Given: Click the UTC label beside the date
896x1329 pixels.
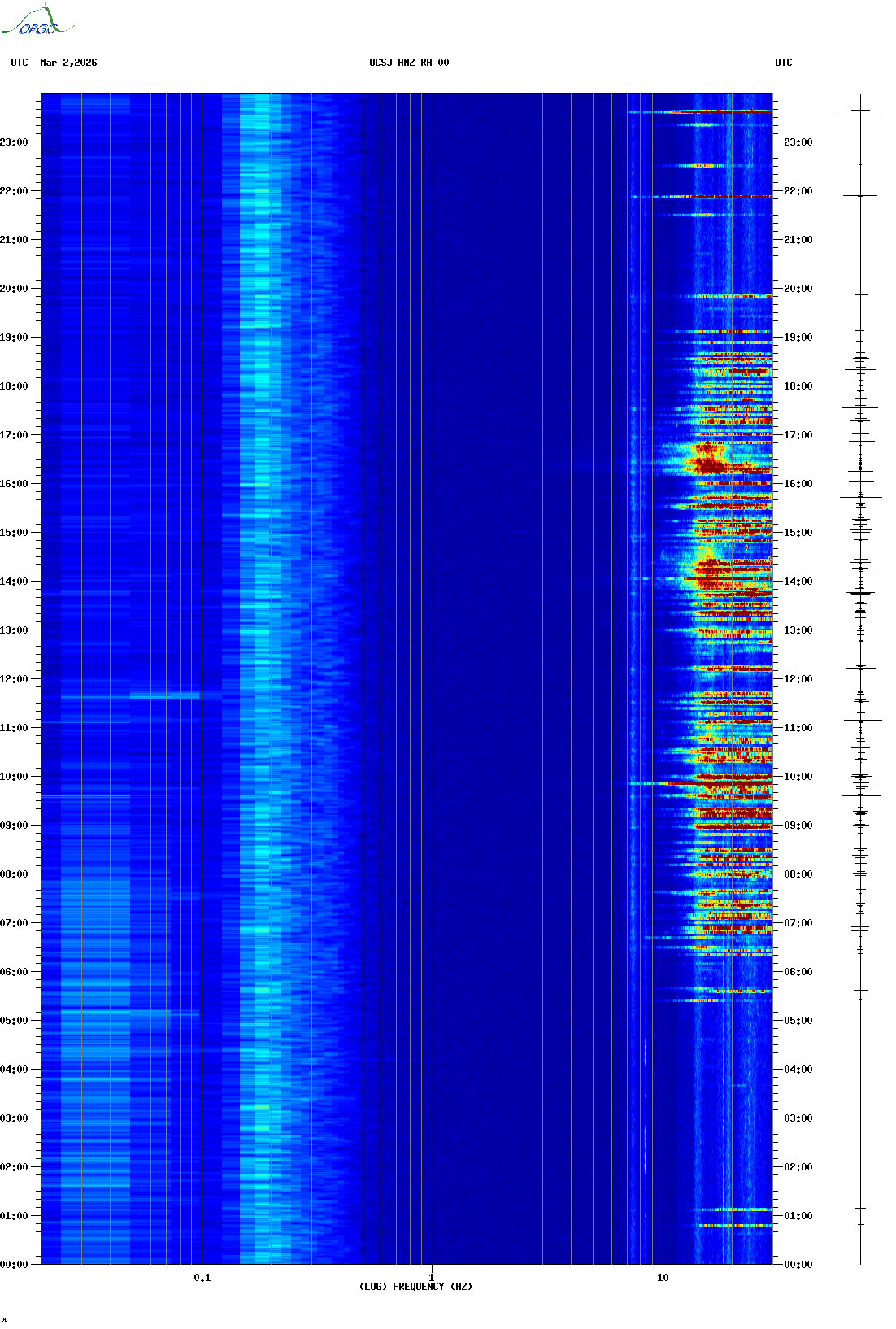Looking at the screenshot, I should pos(20,63).
